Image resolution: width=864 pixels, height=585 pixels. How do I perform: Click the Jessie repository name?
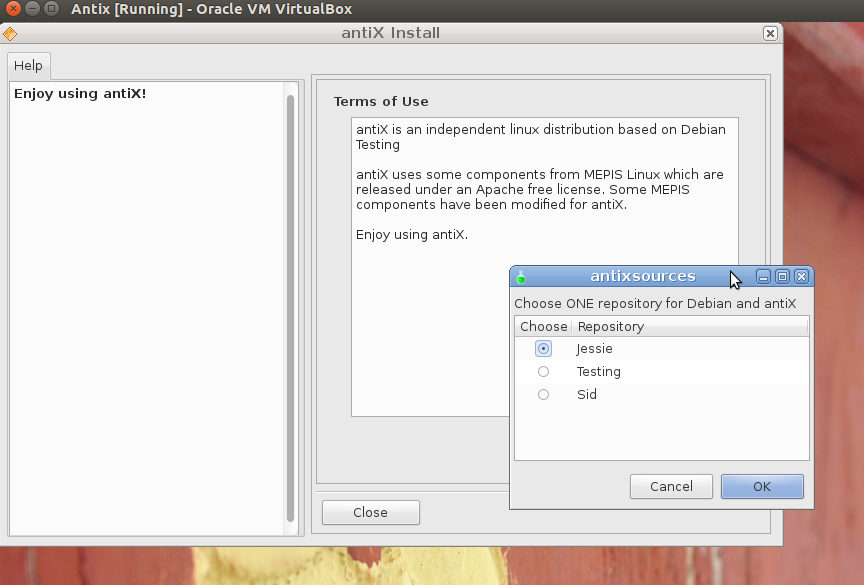pyautogui.click(x=595, y=349)
